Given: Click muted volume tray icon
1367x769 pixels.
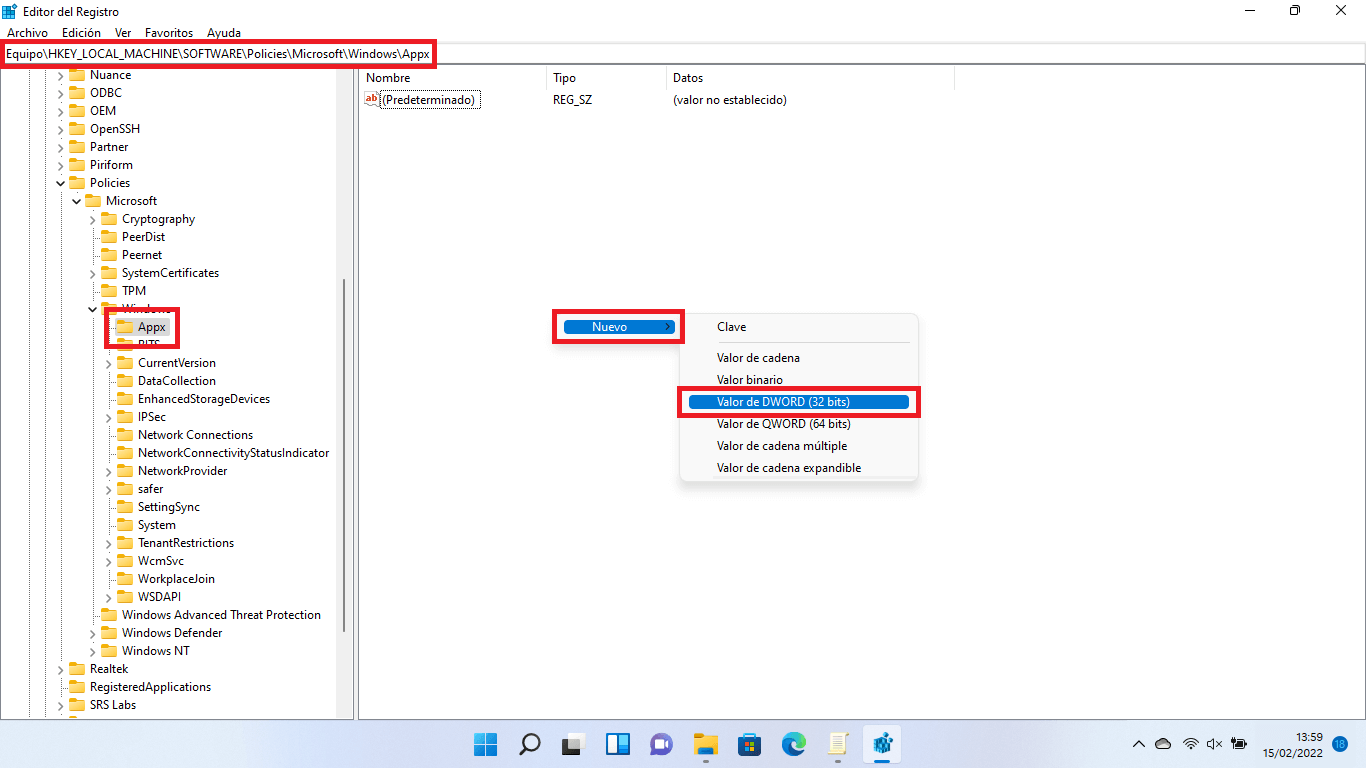Looking at the screenshot, I should (x=1215, y=744).
